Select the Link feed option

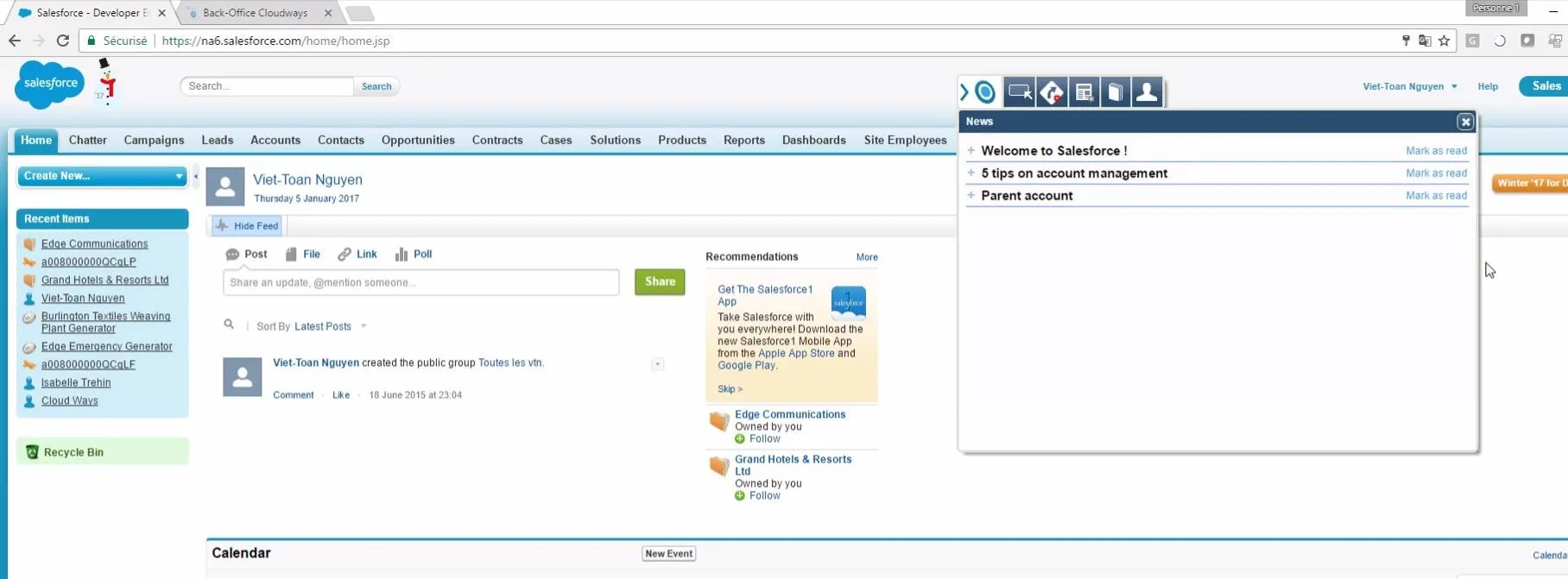(357, 255)
